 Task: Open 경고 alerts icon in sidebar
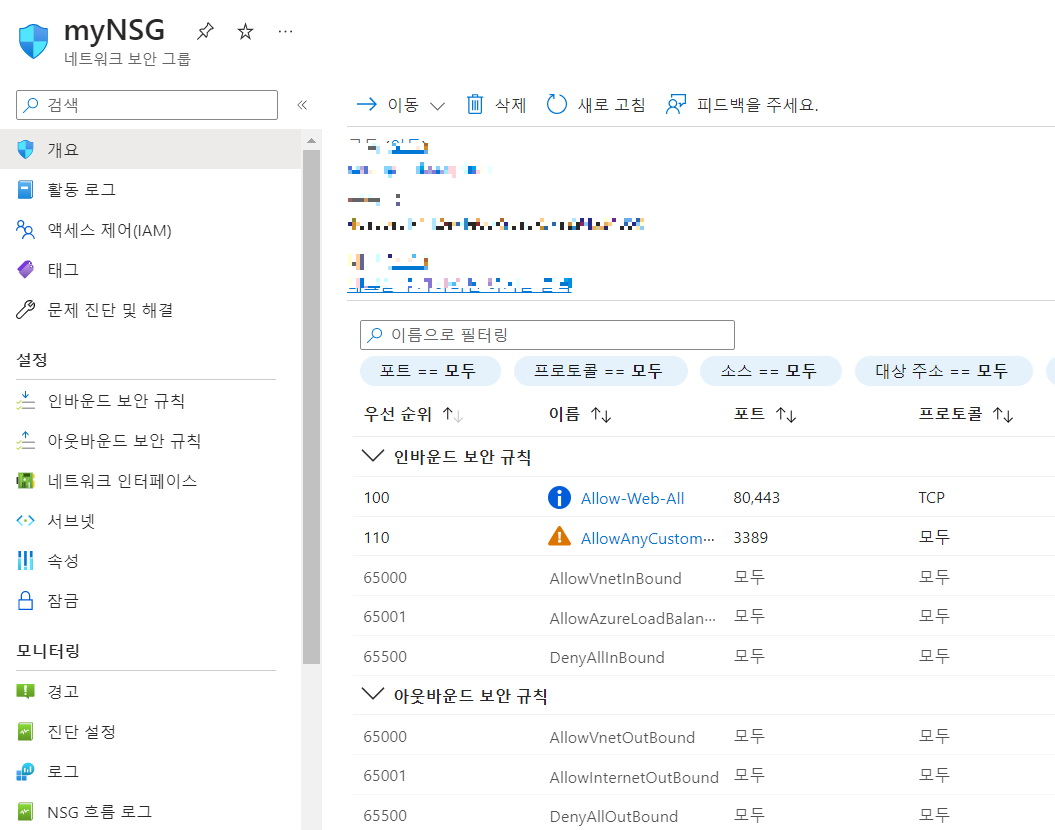[26, 691]
